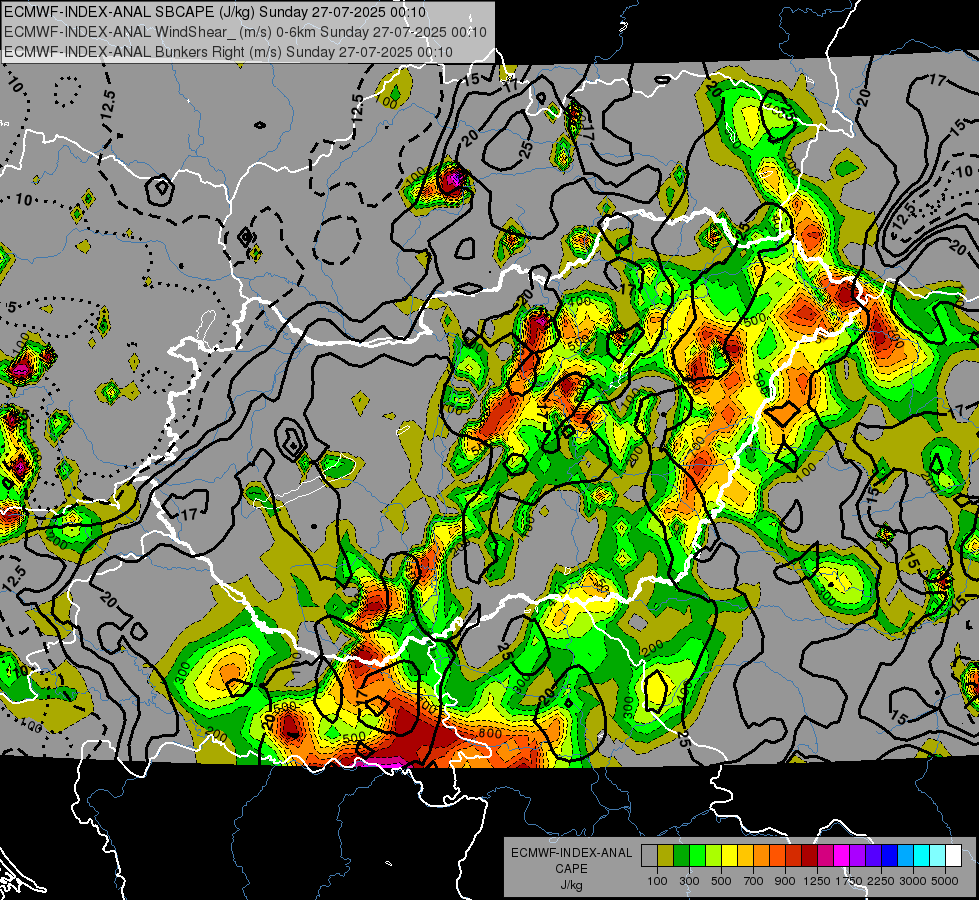Click the pure yellow legend swatch
The width and height of the screenshot is (979, 900).
coord(729,856)
